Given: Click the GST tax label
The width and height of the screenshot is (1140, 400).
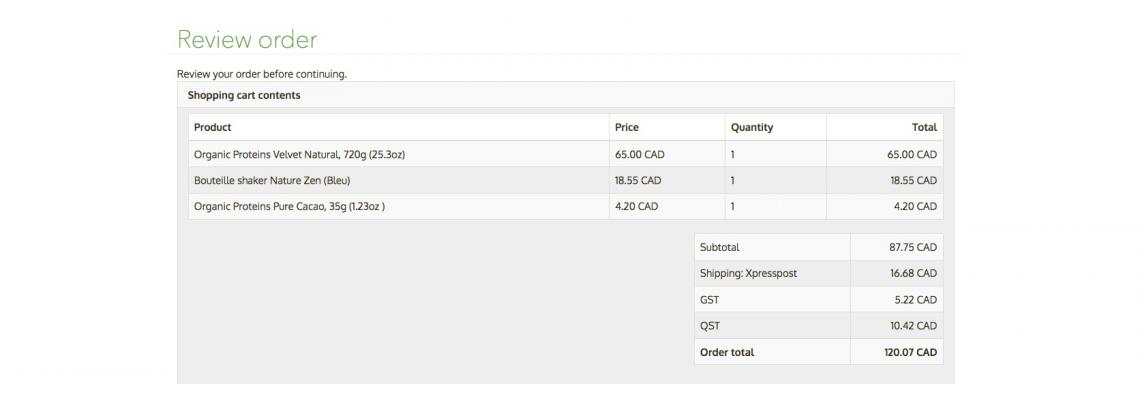Looking at the screenshot, I should pos(709,299).
